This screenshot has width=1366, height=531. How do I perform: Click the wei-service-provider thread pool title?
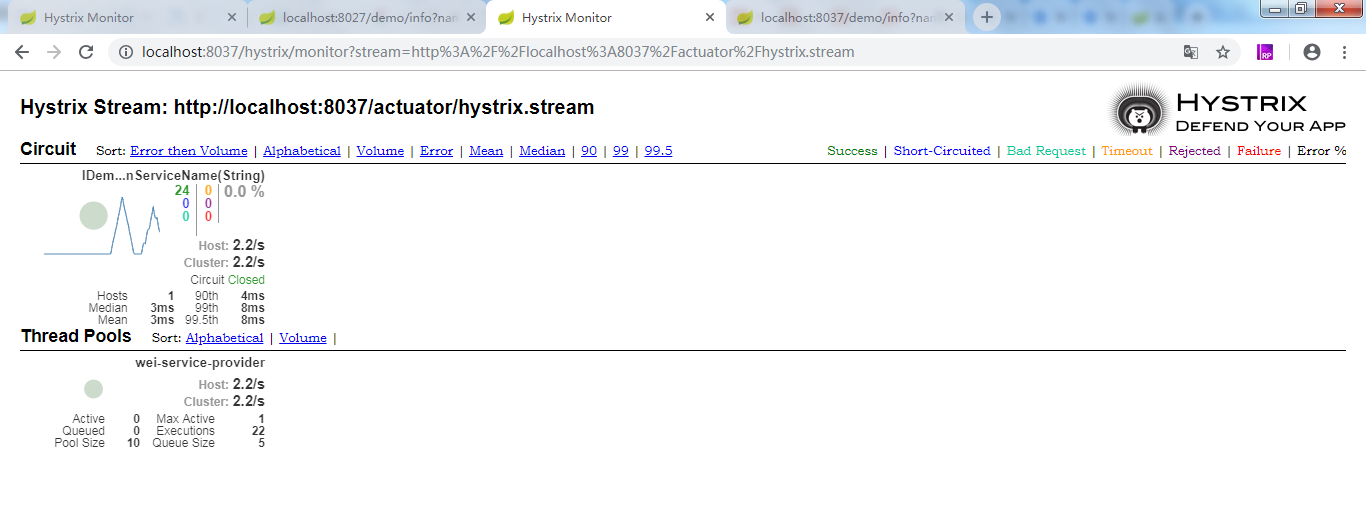[x=200, y=363]
